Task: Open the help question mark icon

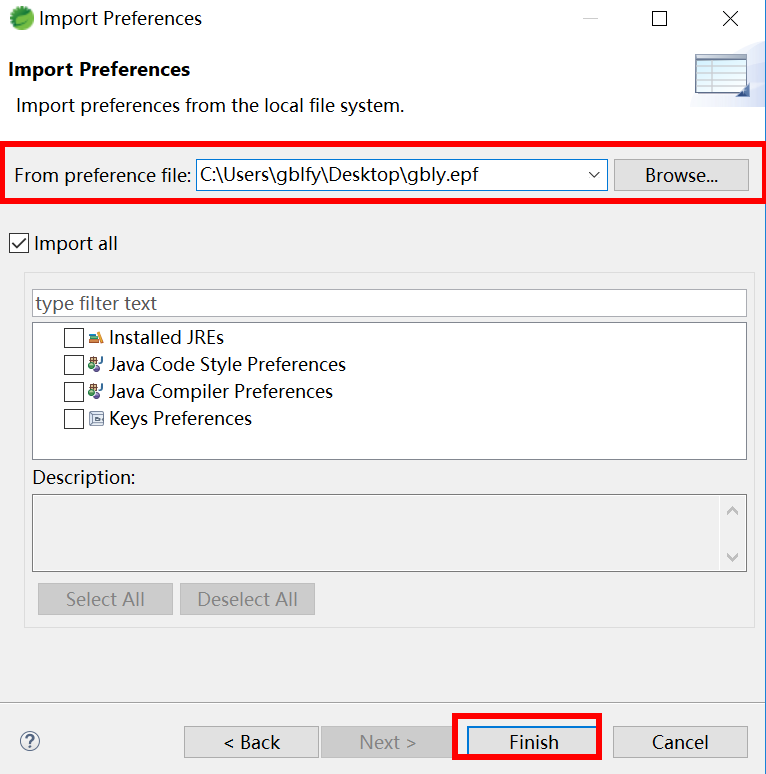Action: click(x=30, y=741)
